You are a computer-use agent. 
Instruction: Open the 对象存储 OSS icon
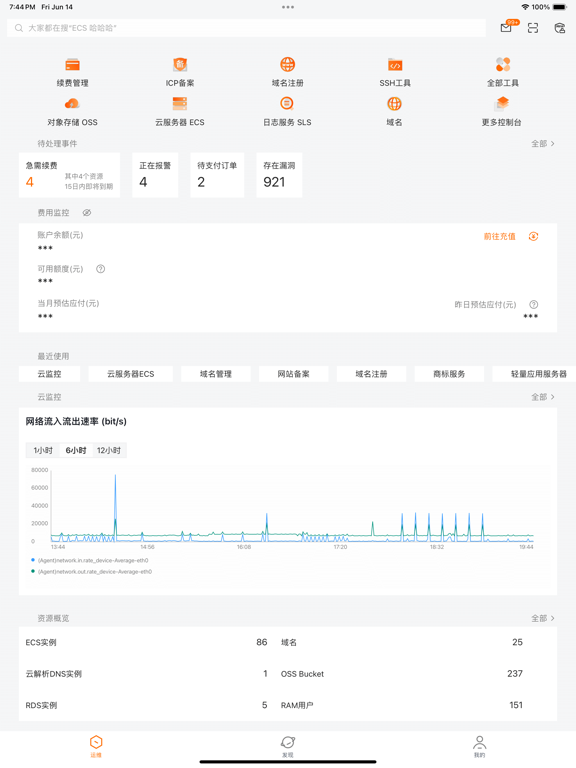click(x=72, y=104)
